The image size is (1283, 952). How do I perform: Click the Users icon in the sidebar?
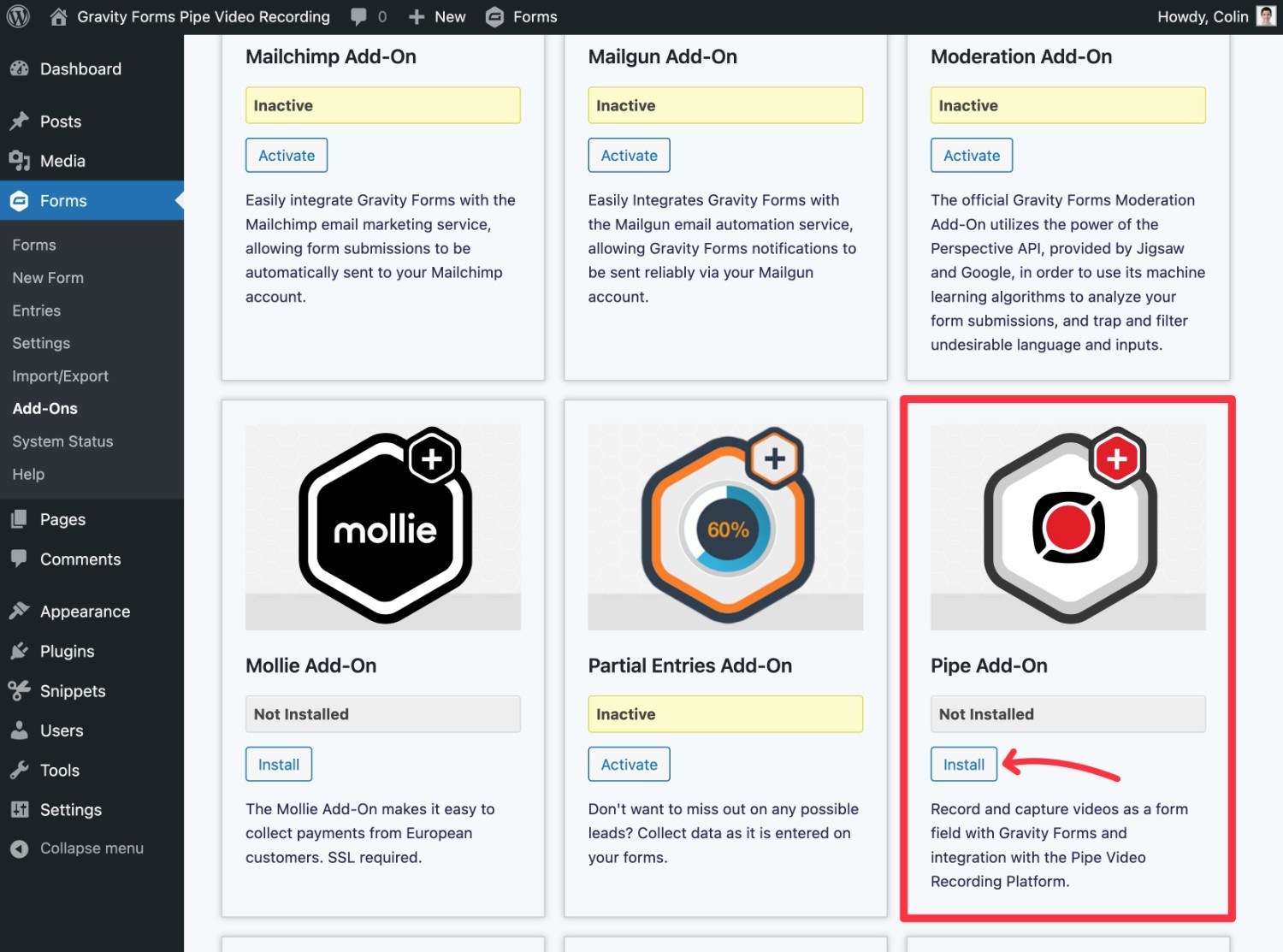20,730
